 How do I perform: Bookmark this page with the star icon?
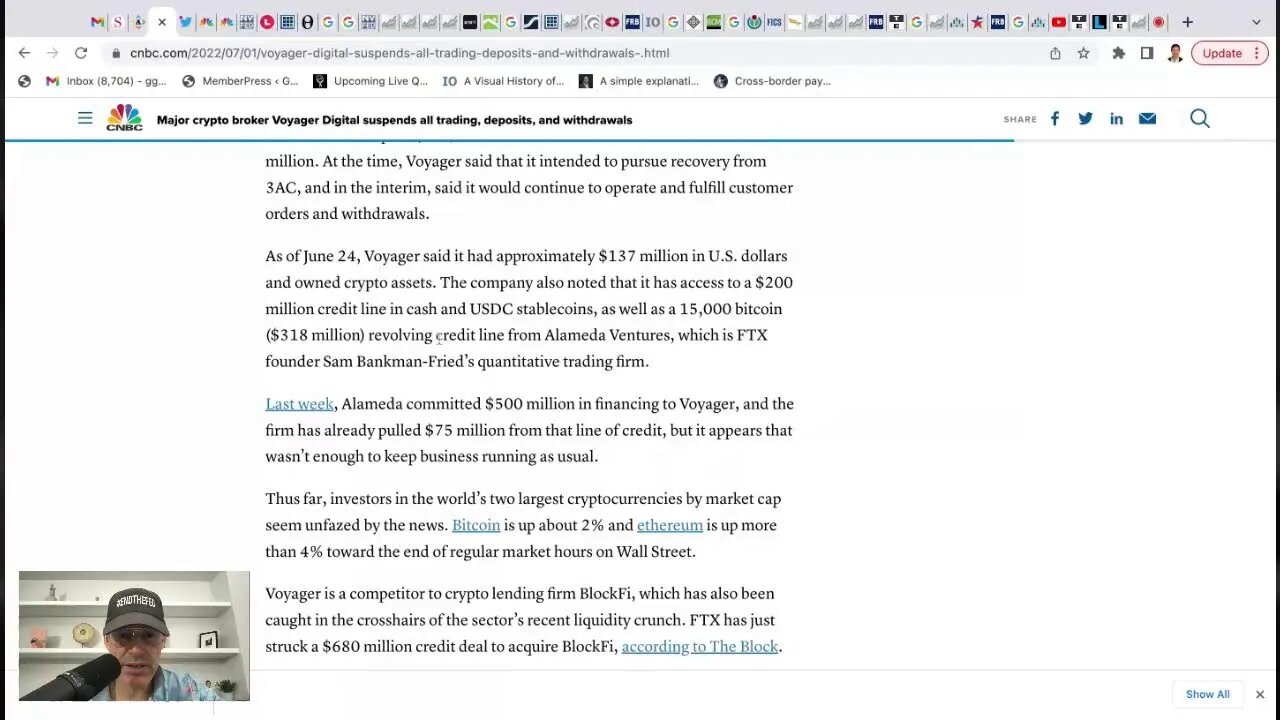pos(1083,53)
